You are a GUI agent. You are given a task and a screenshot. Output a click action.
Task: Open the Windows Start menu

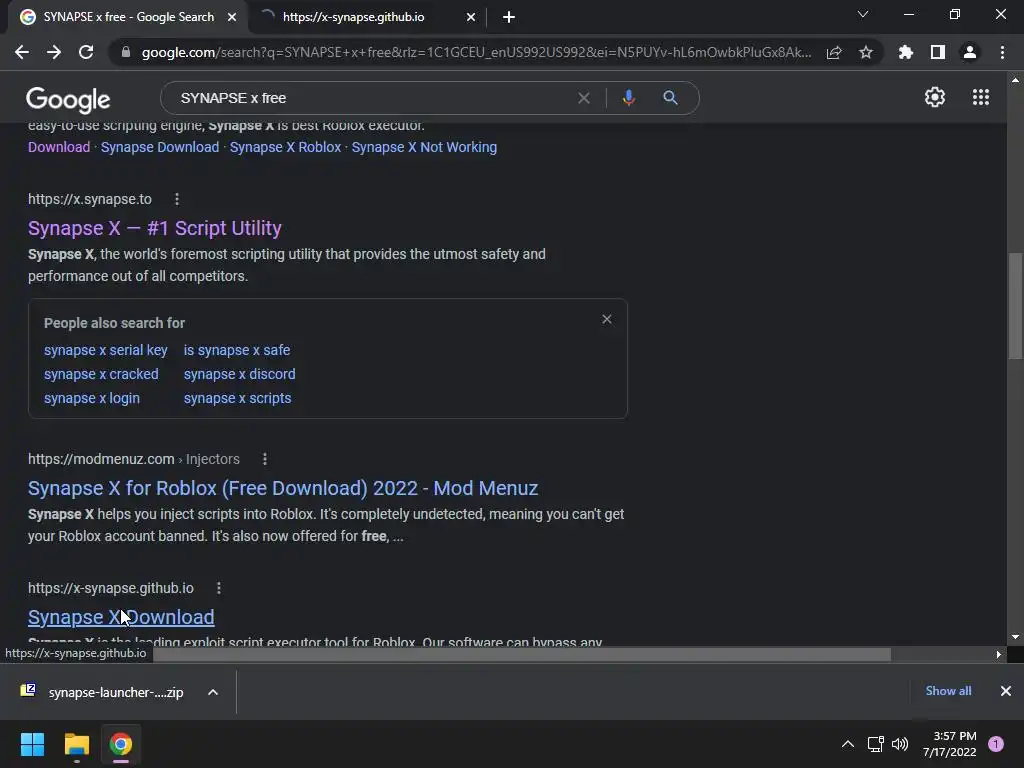click(x=32, y=744)
